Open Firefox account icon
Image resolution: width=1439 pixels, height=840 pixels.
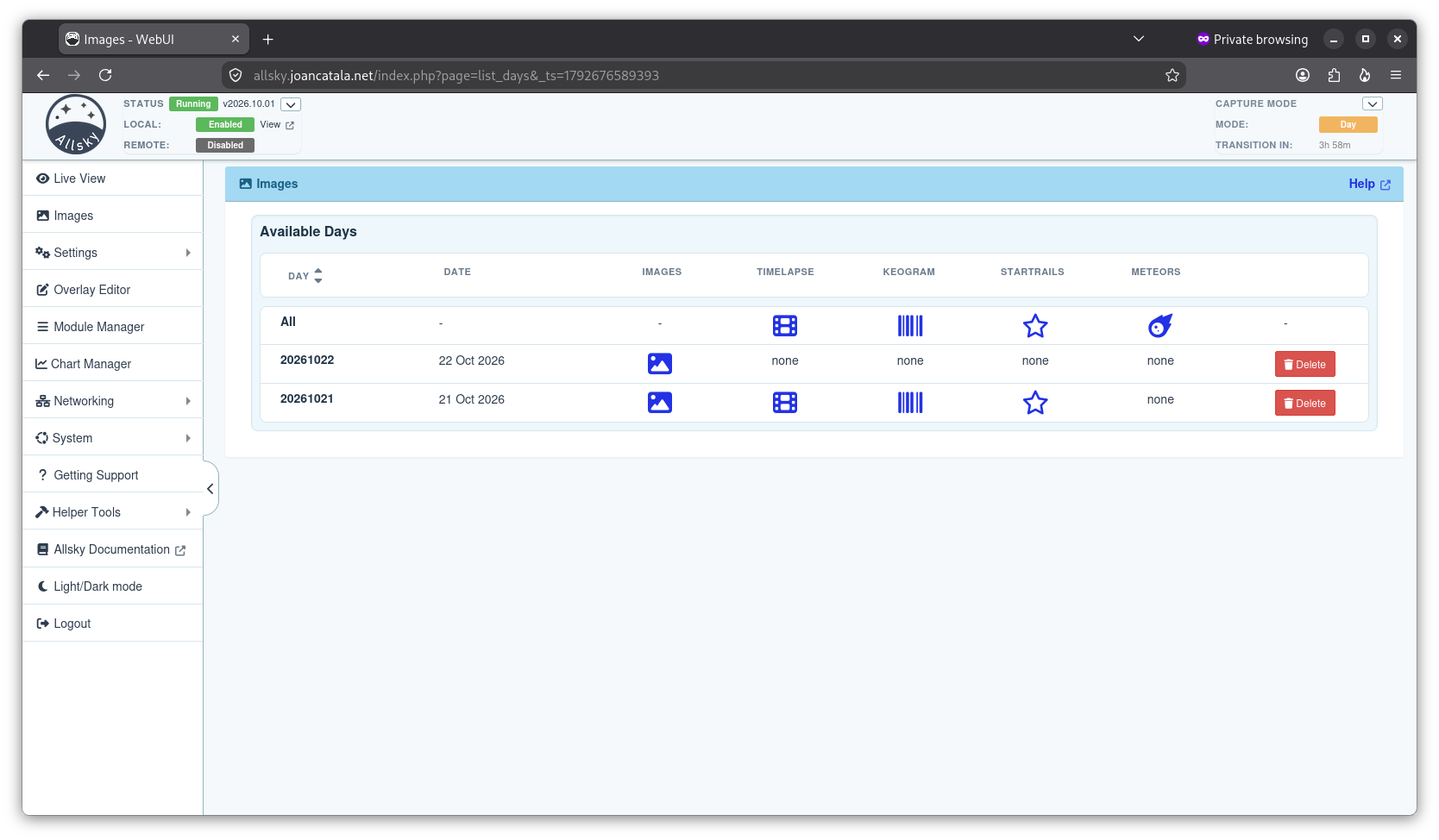(1303, 76)
